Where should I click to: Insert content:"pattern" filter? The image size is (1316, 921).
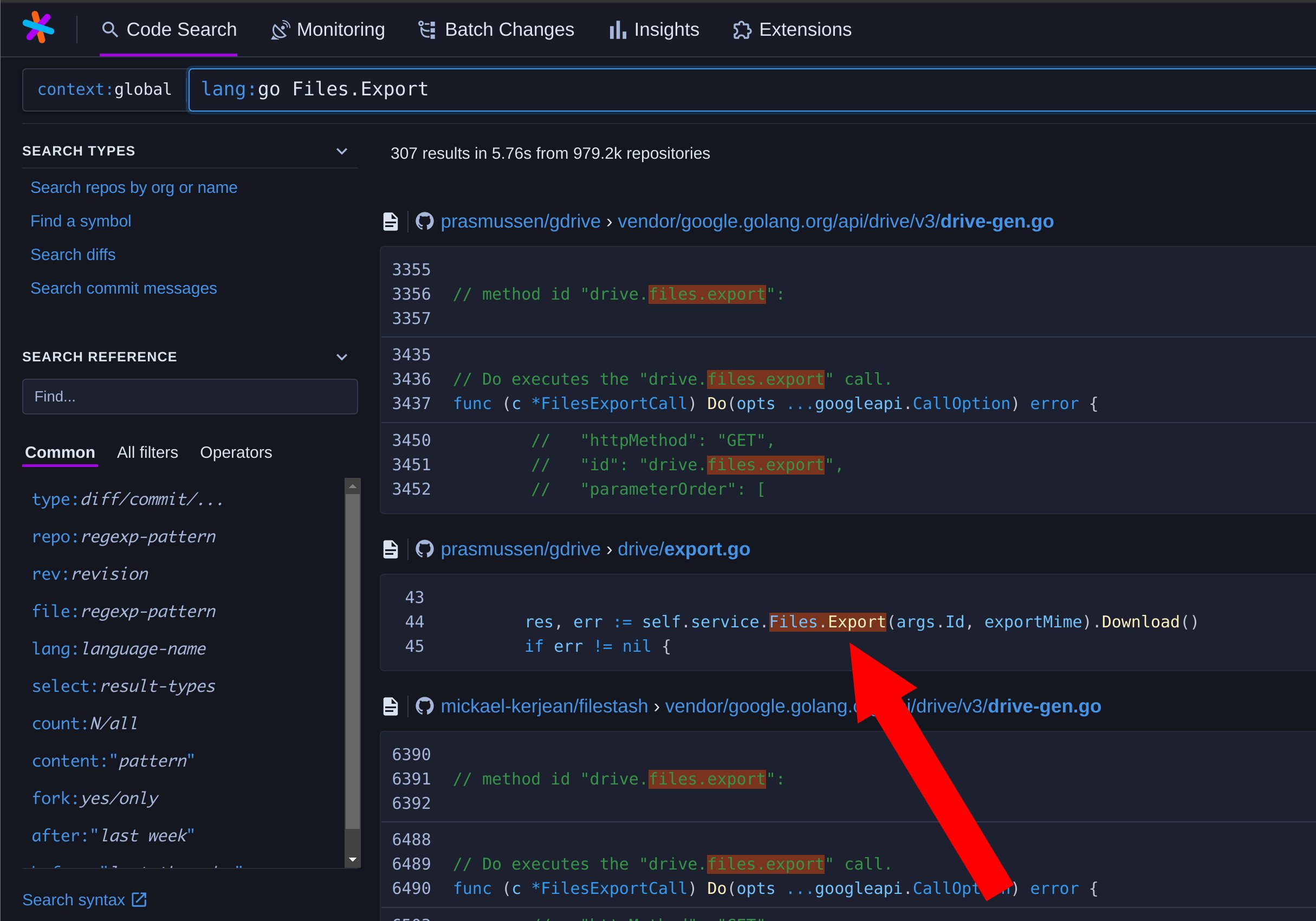point(113,761)
